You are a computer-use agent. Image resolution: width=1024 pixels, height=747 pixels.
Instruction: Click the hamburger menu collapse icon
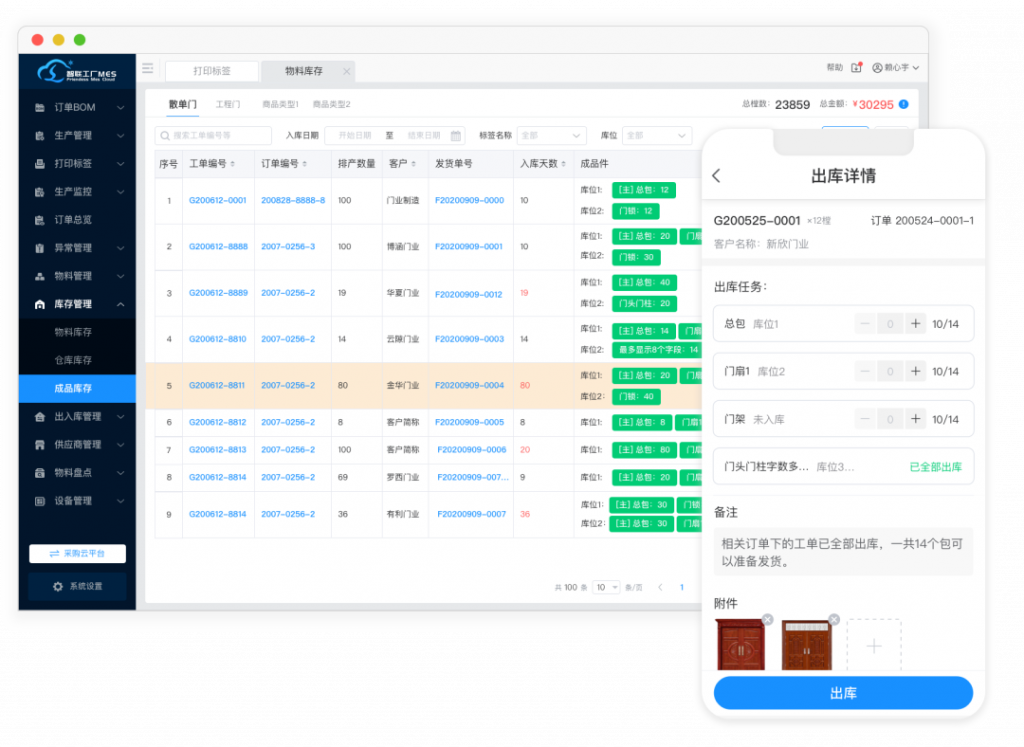pos(148,69)
